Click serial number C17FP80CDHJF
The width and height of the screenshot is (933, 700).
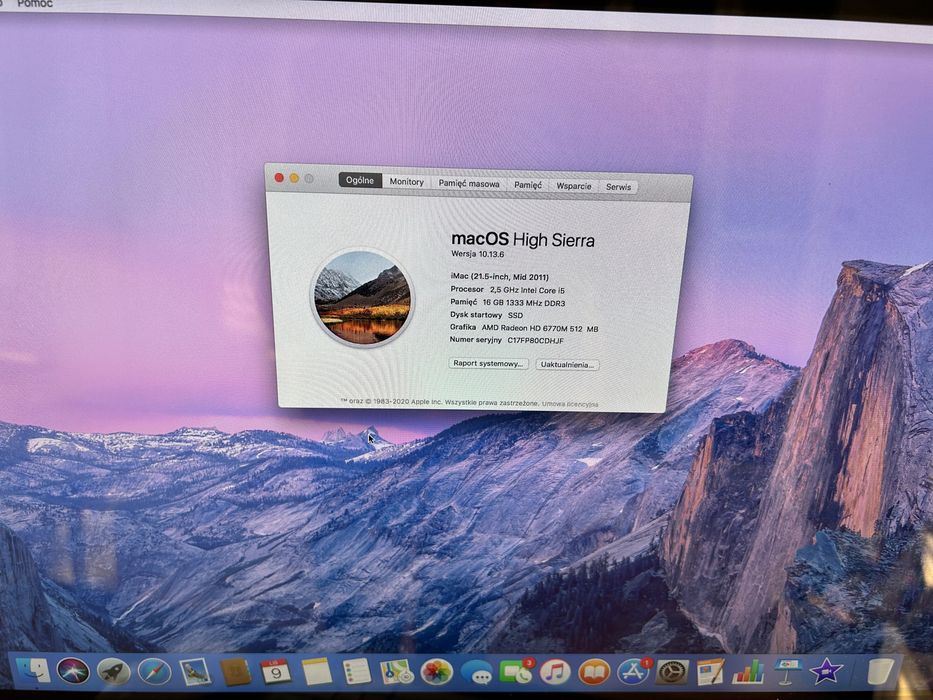click(535, 340)
